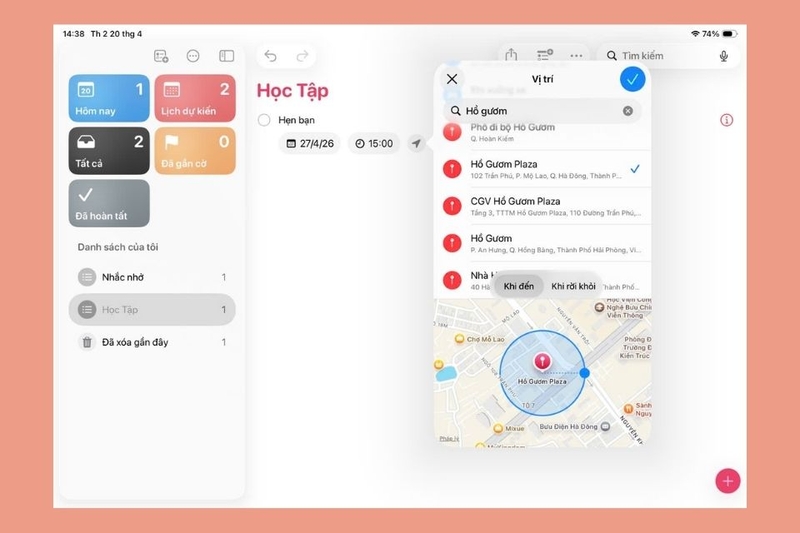
Task: Select the Nhắc nhở list
Action: pos(152,277)
